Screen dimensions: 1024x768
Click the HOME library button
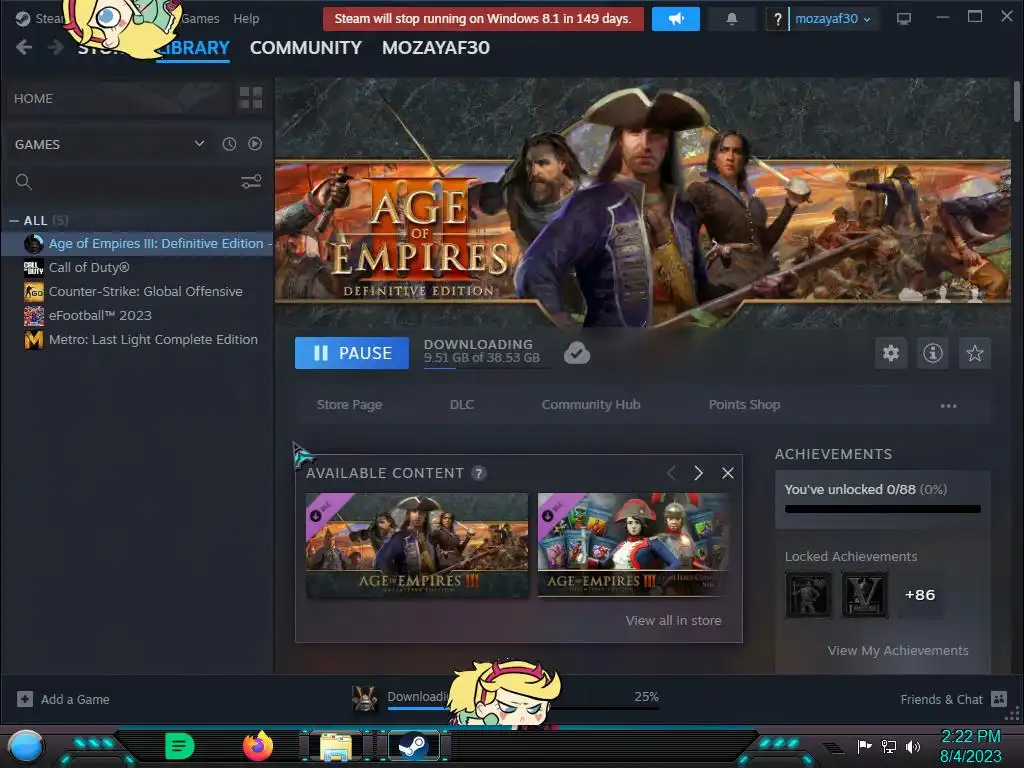[118, 98]
